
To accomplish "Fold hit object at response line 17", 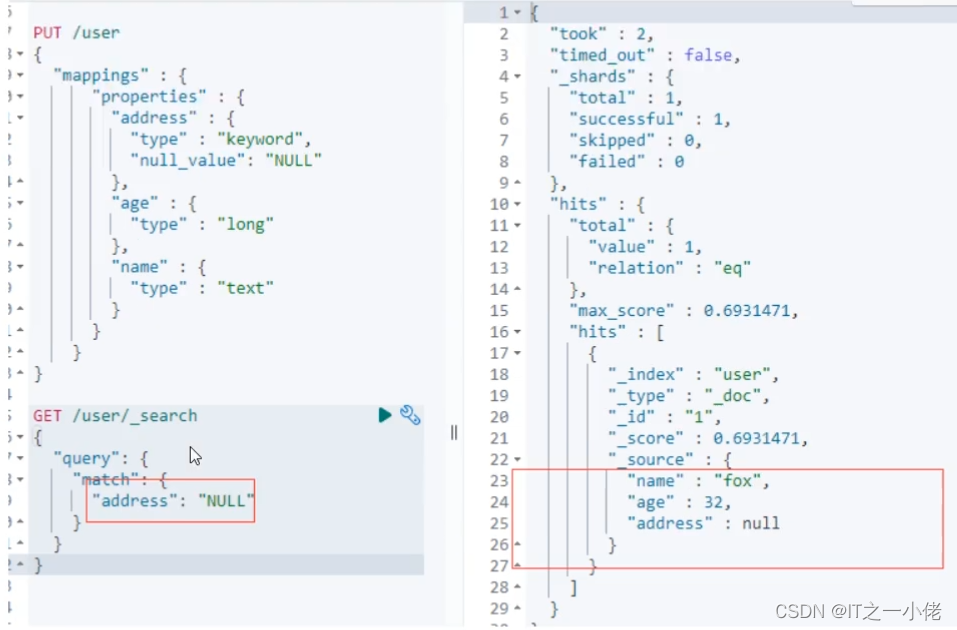I will [518, 353].
